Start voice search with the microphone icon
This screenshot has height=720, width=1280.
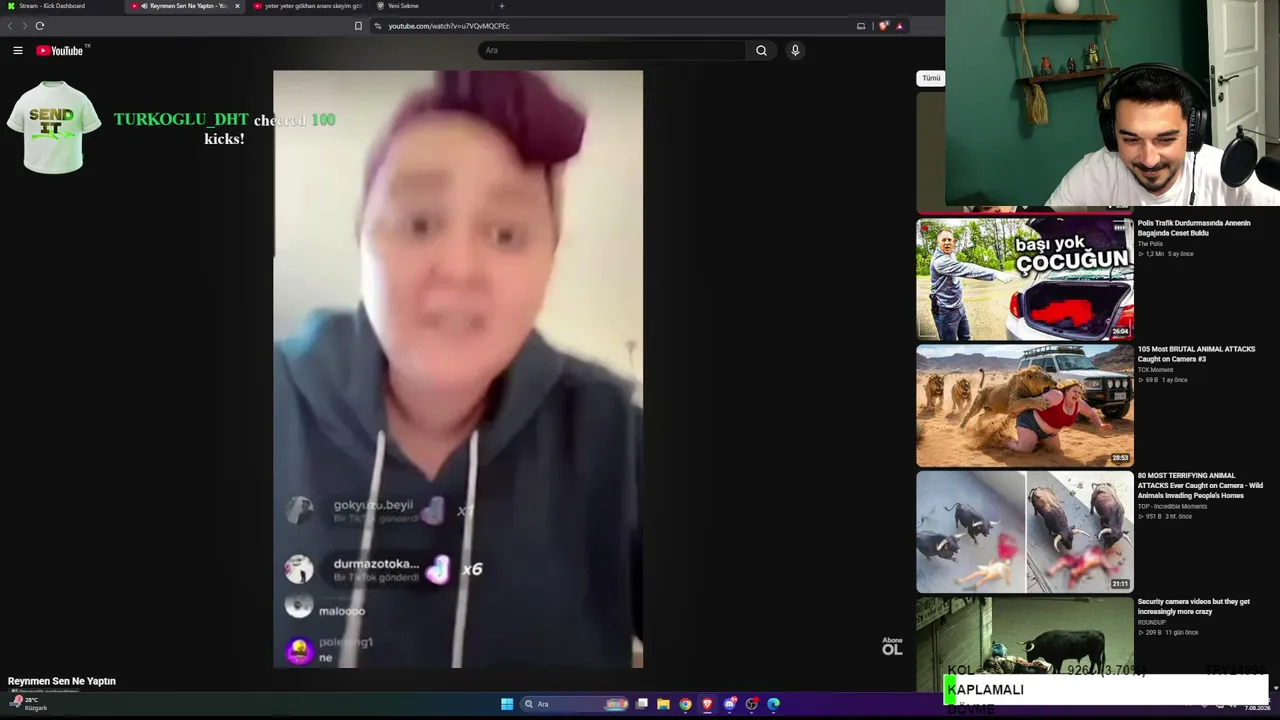pyautogui.click(x=795, y=50)
